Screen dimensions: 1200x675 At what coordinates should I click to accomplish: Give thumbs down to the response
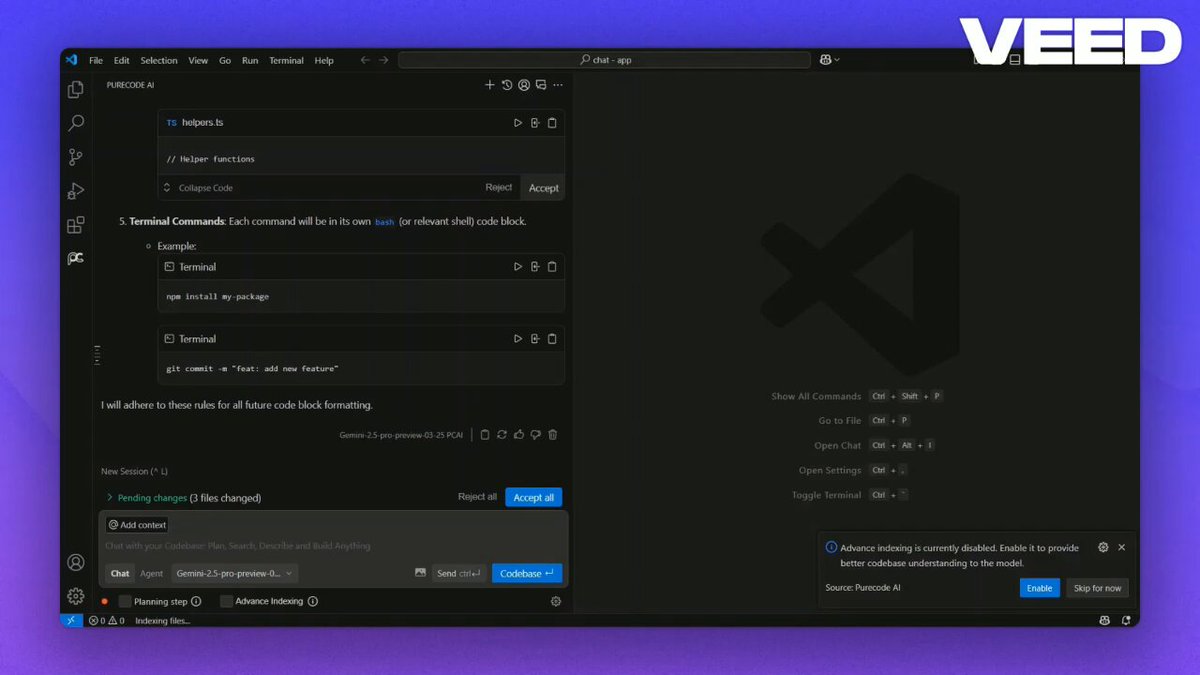(x=536, y=435)
